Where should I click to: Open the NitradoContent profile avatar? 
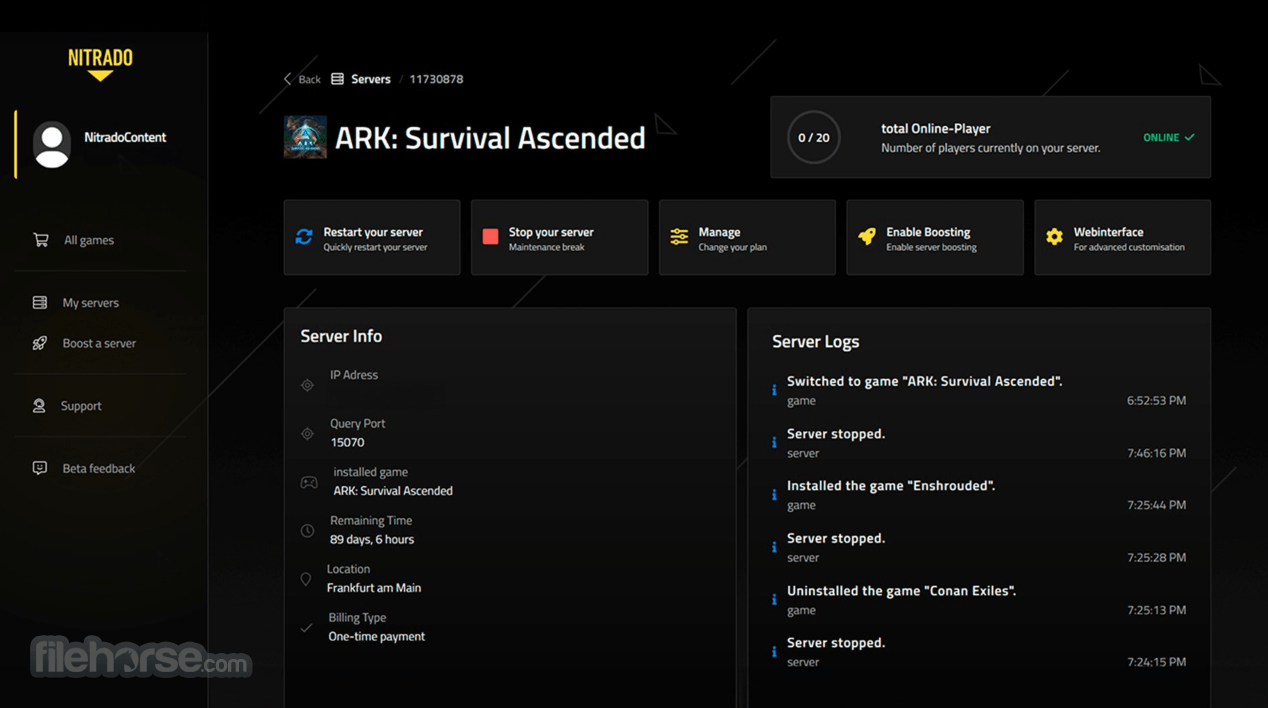(52, 144)
